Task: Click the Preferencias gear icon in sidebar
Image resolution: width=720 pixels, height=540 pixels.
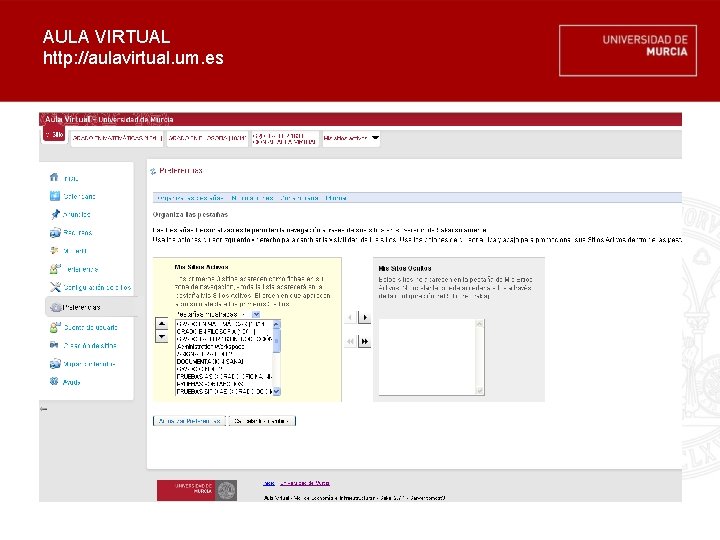Action: click(x=56, y=307)
